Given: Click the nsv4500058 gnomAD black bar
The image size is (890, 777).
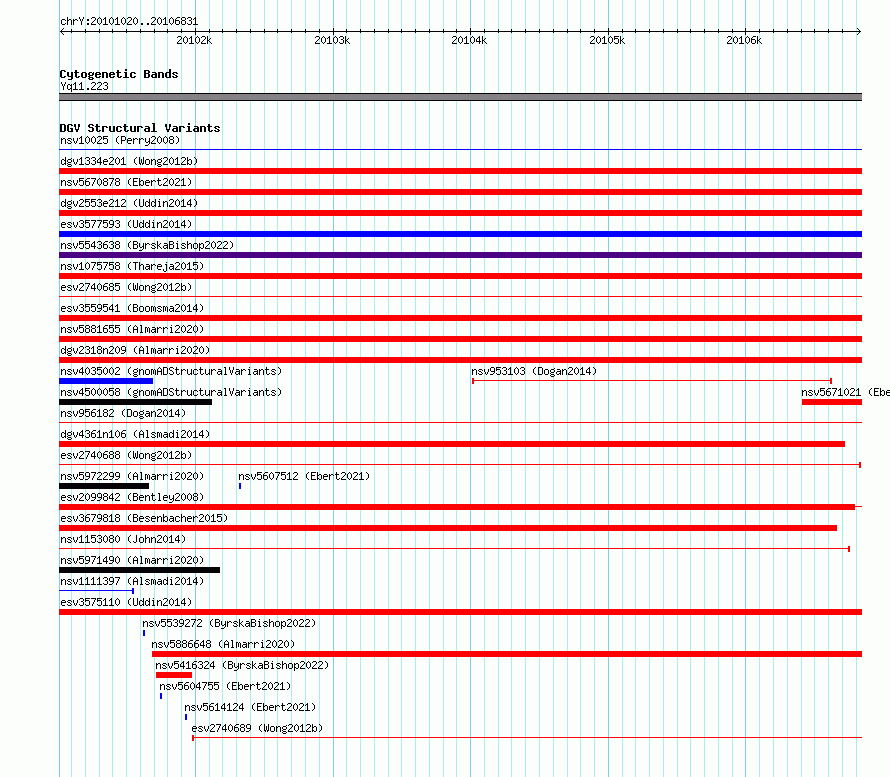Looking at the screenshot, I should click(x=136, y=402).
